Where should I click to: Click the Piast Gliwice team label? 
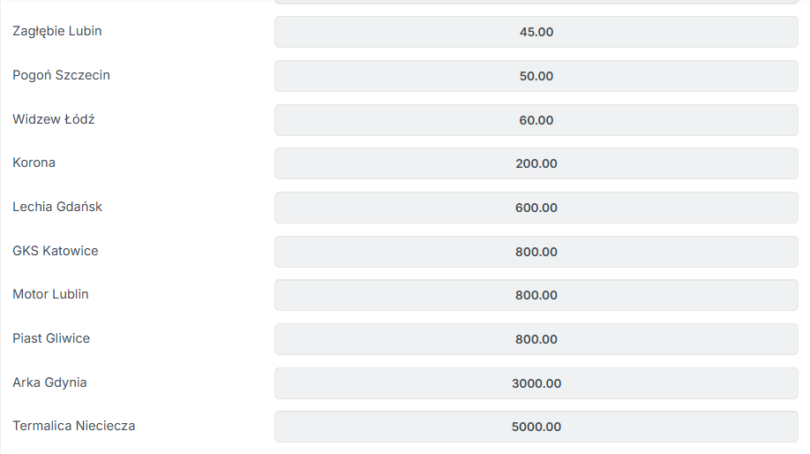pyautogui.click(x=51, y=338)
